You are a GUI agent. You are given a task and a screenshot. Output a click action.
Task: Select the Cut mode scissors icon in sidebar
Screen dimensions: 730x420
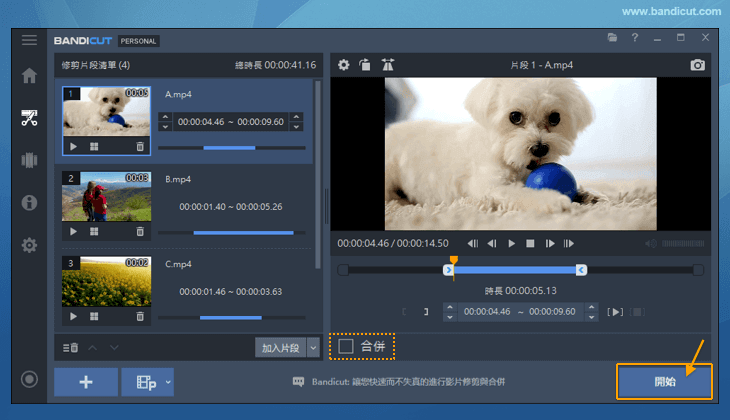pos(29,118)
